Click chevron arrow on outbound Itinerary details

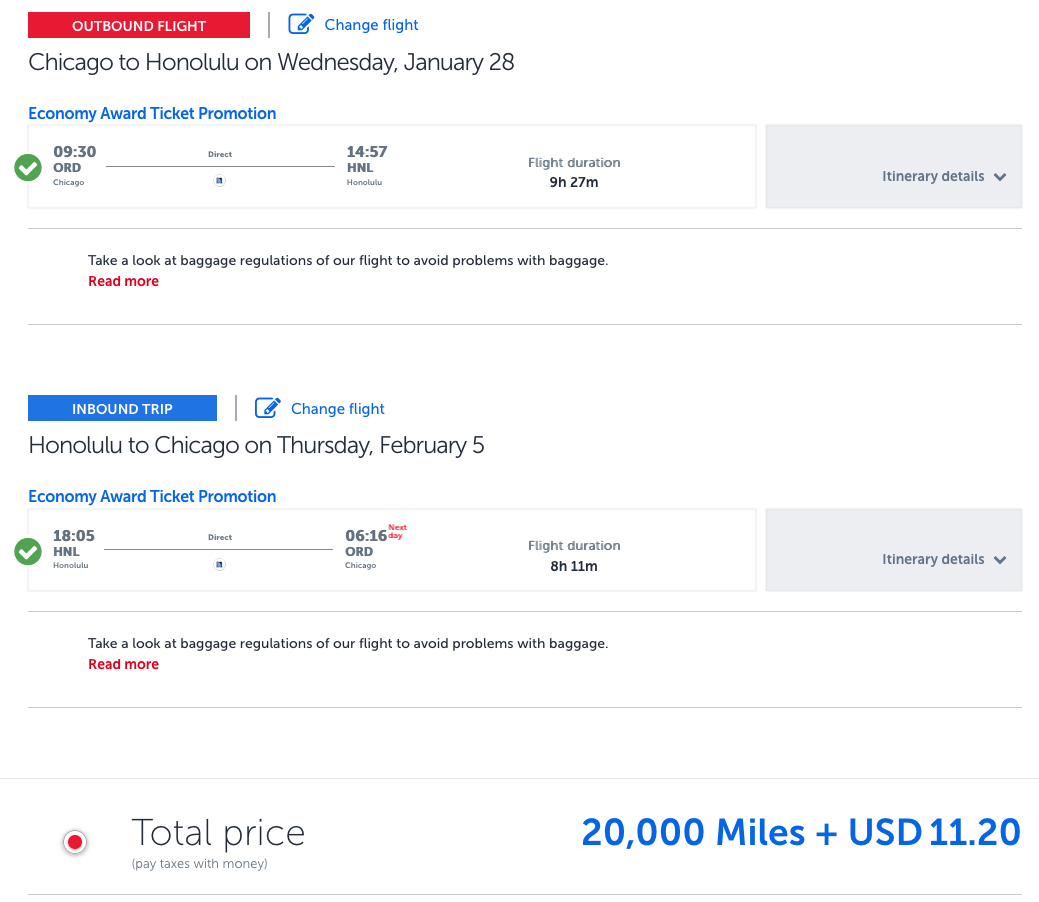[1000, 177]
